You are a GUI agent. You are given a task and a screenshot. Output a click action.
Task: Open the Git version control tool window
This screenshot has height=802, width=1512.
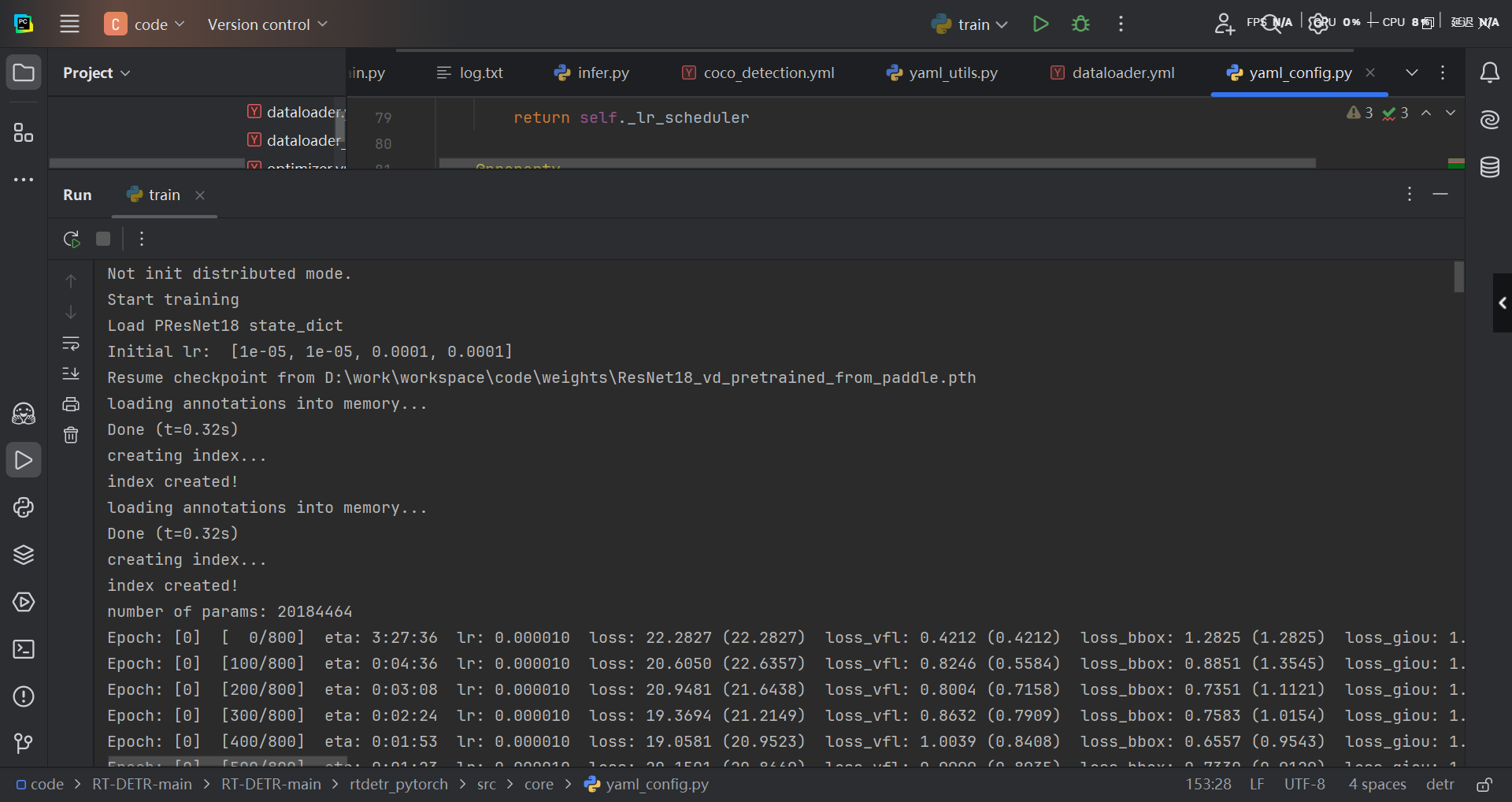point(24,743)
